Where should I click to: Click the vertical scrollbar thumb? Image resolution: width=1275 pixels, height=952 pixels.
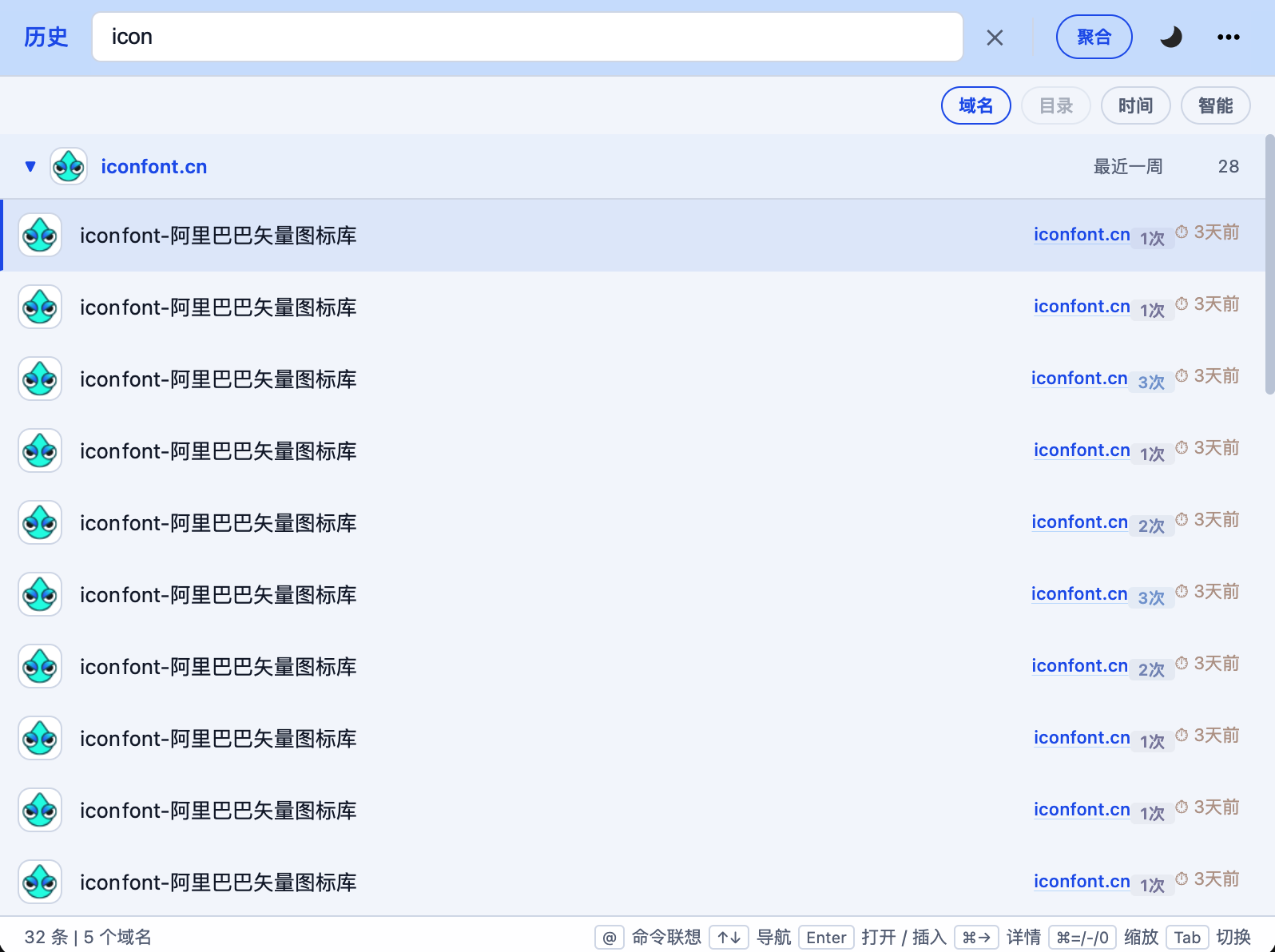click(1269, 264)
